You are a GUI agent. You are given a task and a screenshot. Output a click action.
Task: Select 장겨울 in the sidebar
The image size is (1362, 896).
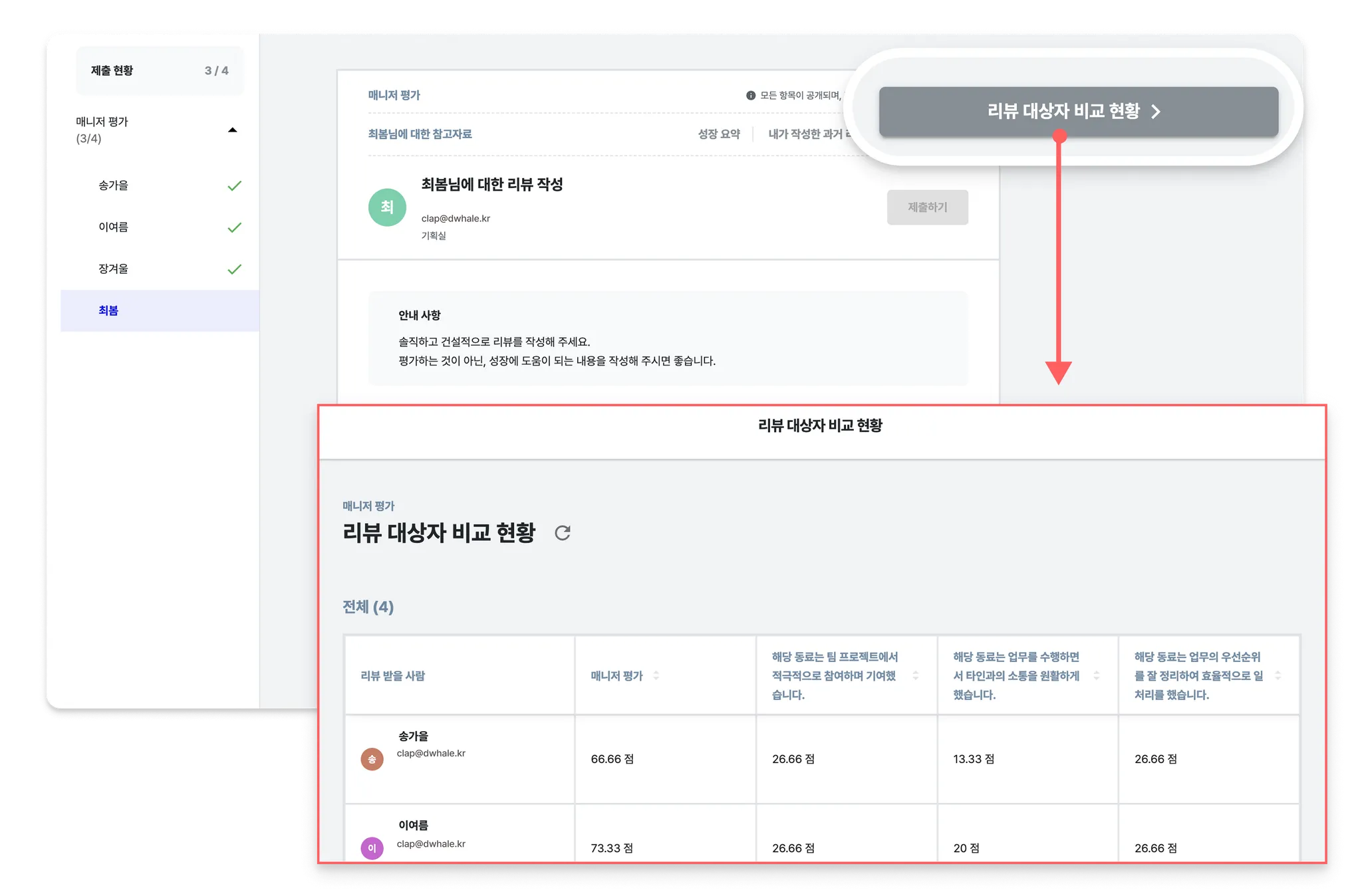160,269
